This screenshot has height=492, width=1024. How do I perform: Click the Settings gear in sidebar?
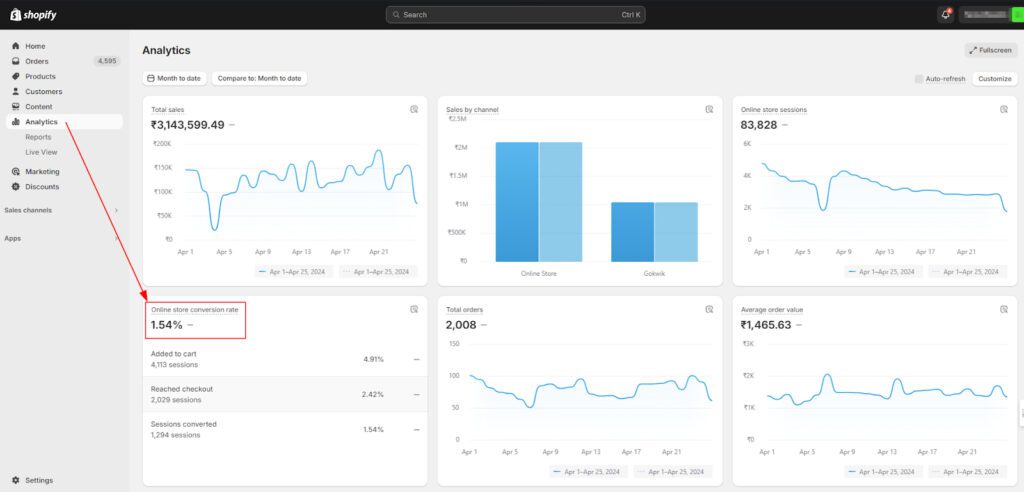point(16,480)
